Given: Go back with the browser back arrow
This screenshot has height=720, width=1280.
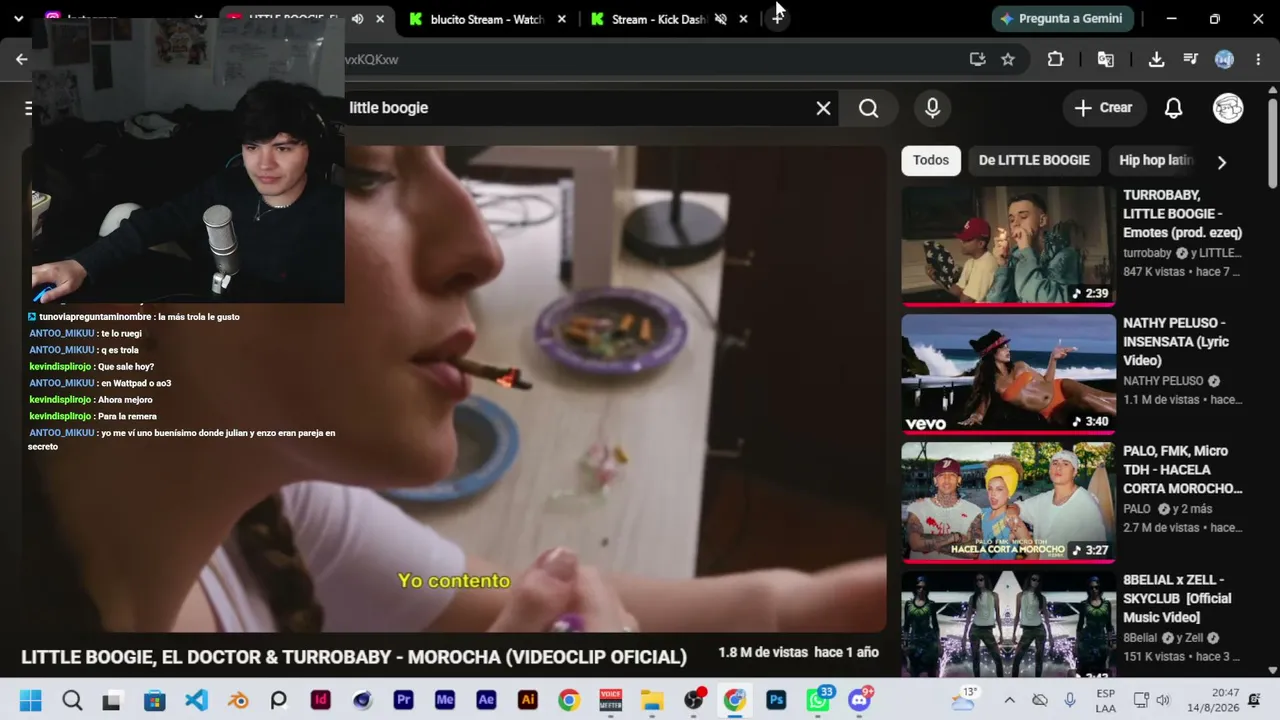Looking at the screenshot, I should click(22, 59).
